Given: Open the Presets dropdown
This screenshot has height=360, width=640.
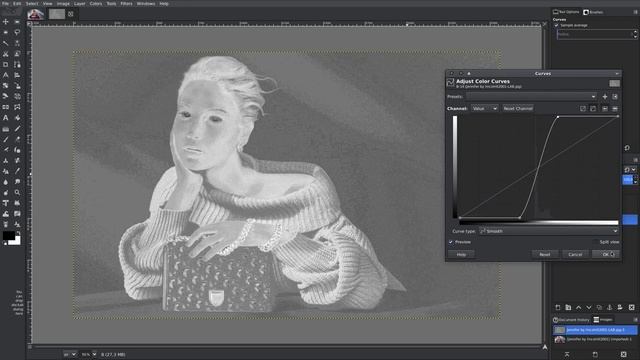Looking at the screenshot, I should [531, 97].
